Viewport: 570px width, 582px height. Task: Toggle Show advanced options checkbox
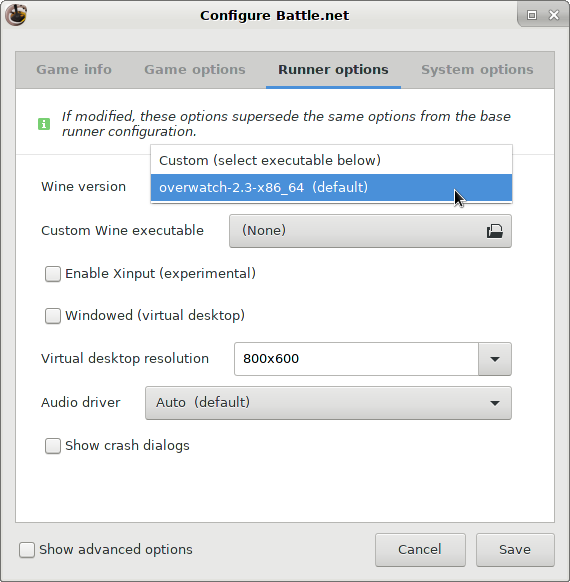(x=27, y=550)
